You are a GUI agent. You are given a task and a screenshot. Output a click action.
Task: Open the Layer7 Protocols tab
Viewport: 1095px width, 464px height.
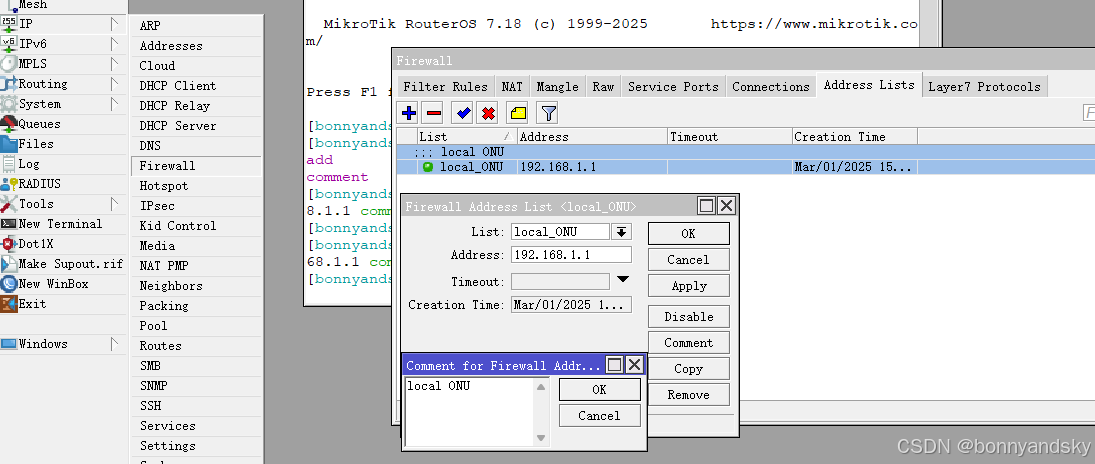point(985,87)
